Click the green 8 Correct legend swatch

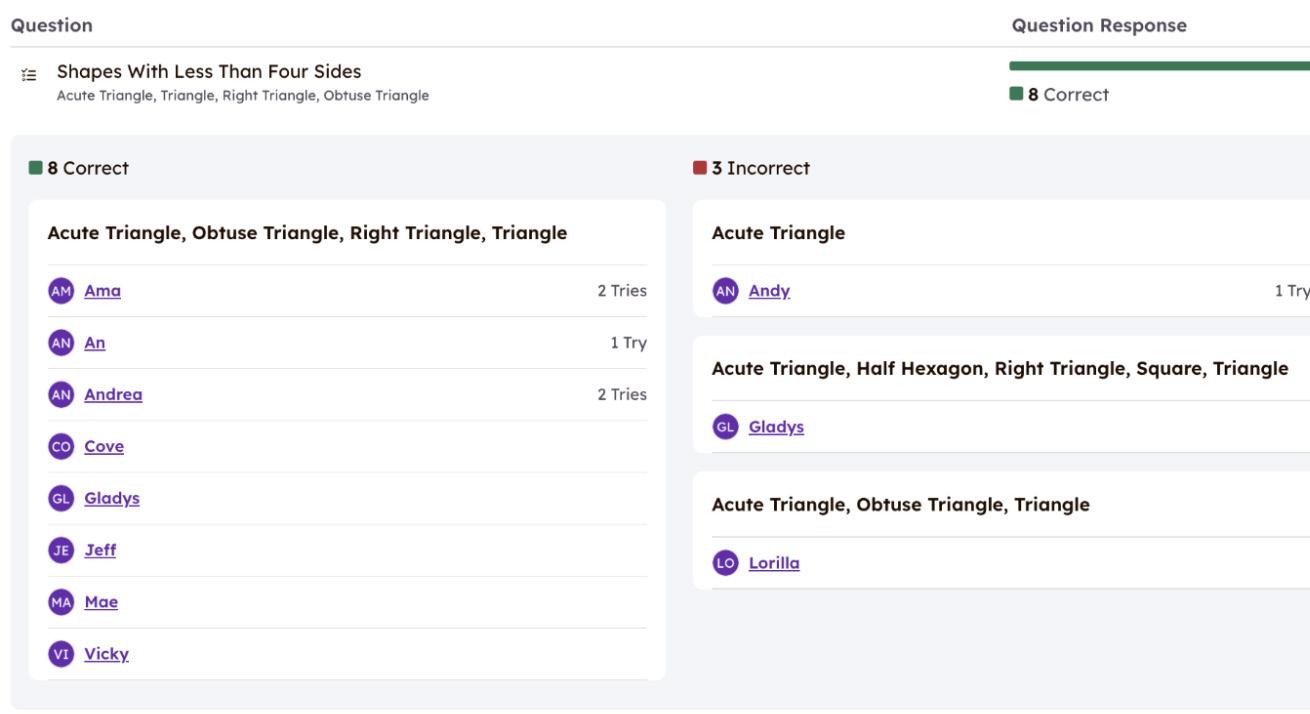point(1017,95)
